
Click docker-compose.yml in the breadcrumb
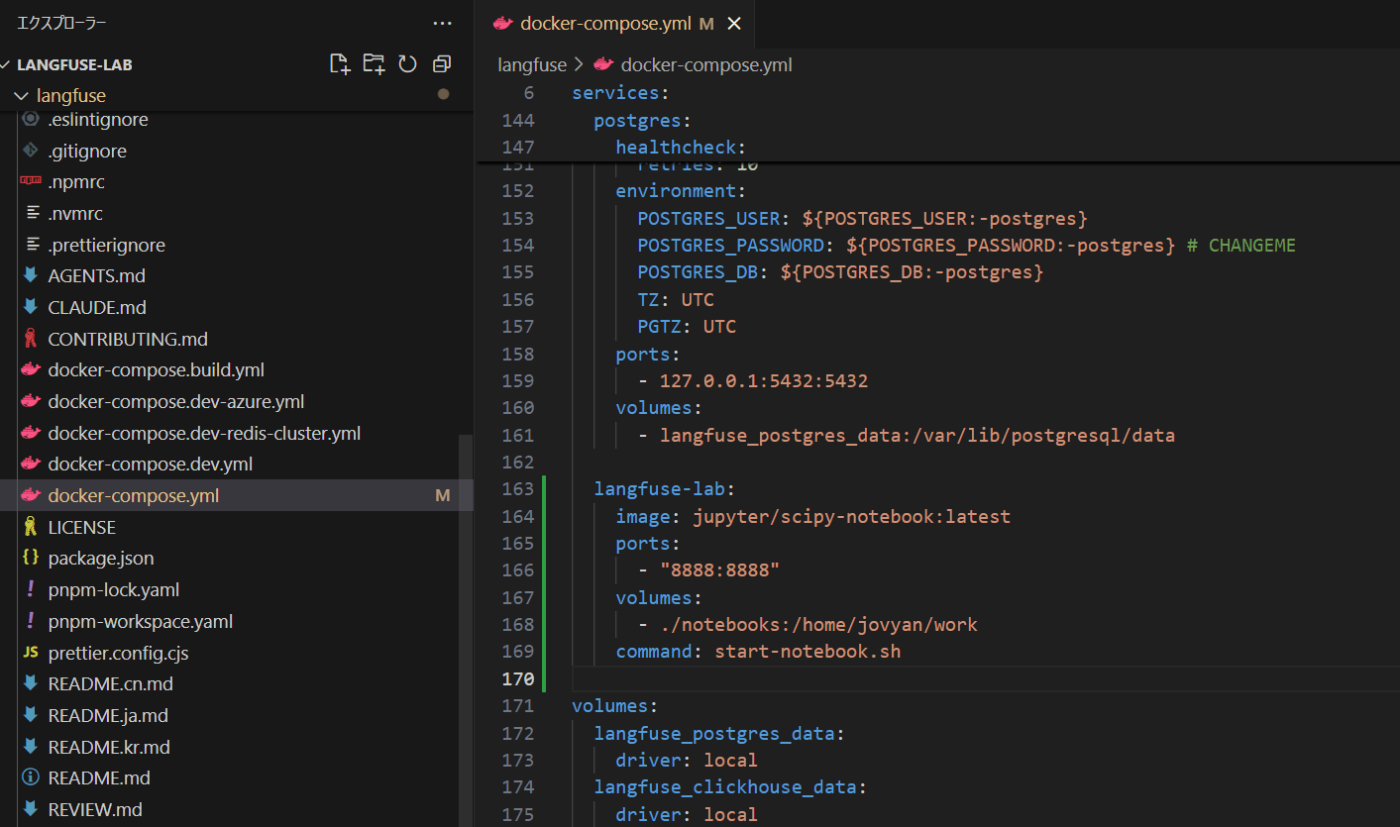tap(706, 65)
